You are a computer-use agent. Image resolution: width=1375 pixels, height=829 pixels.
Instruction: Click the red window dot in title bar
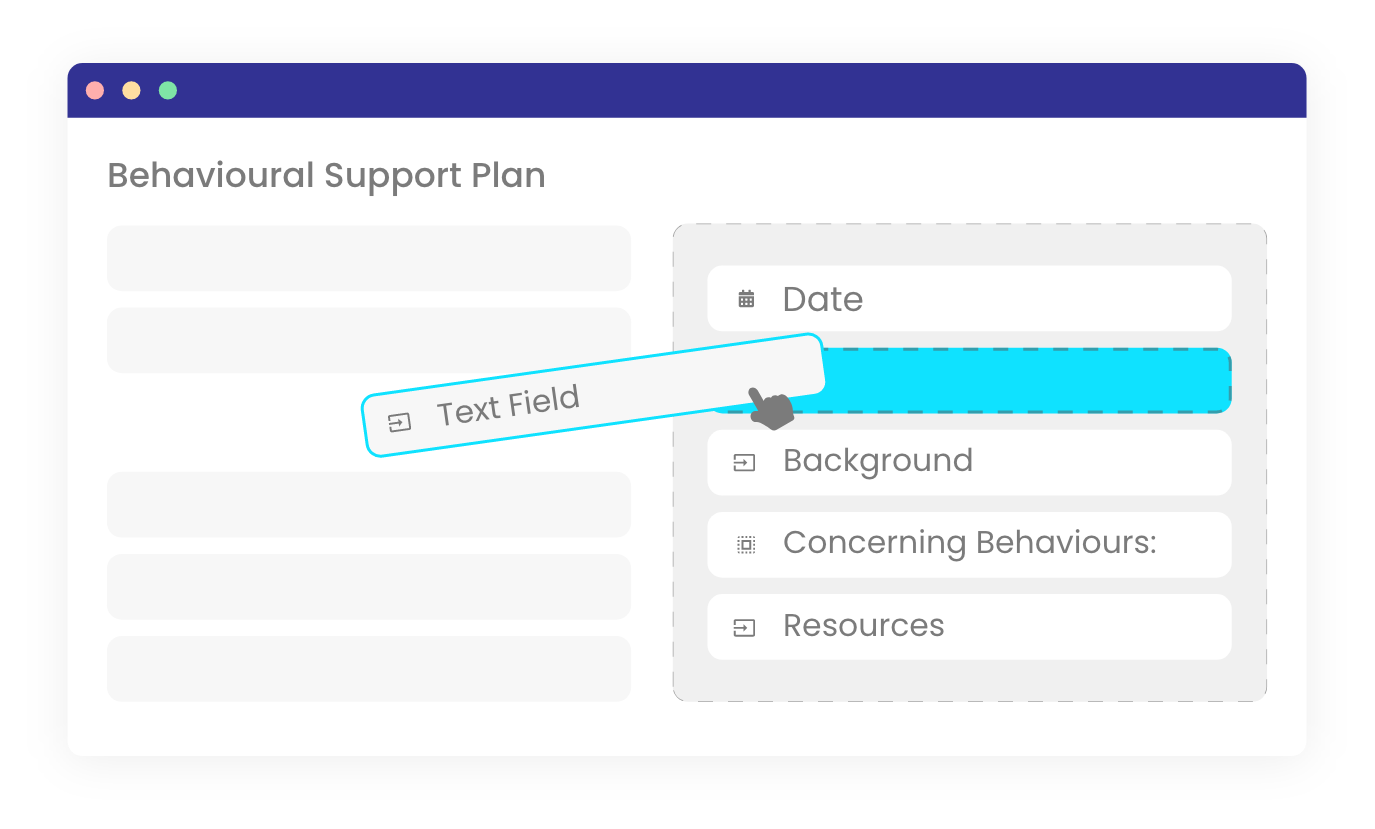point(95,91)
